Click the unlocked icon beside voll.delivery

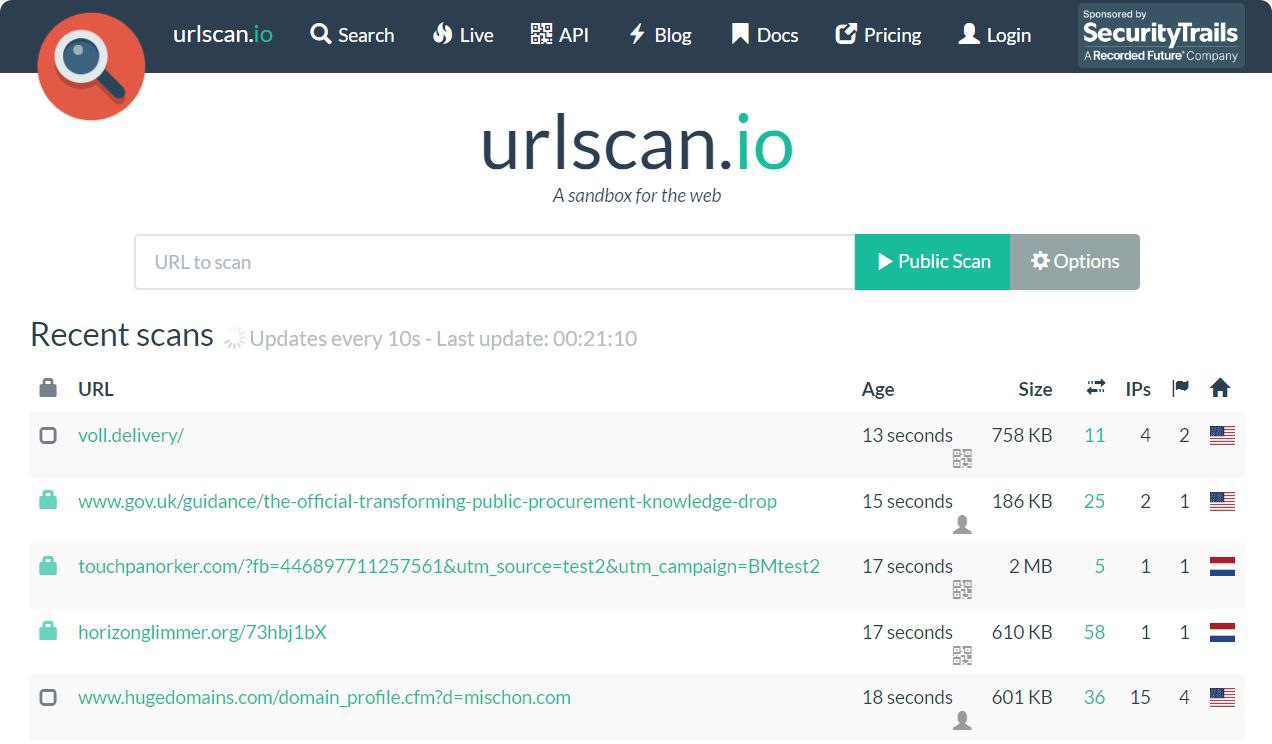click(48, 435)
